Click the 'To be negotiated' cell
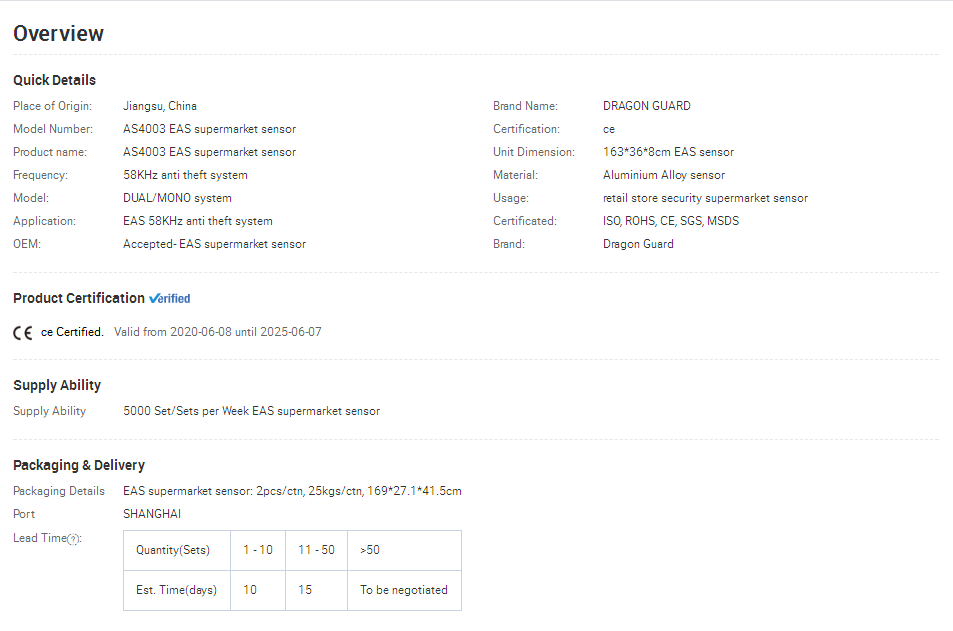Image resolution: width=953 pixels, height=631 pixels. pos(404,590)
